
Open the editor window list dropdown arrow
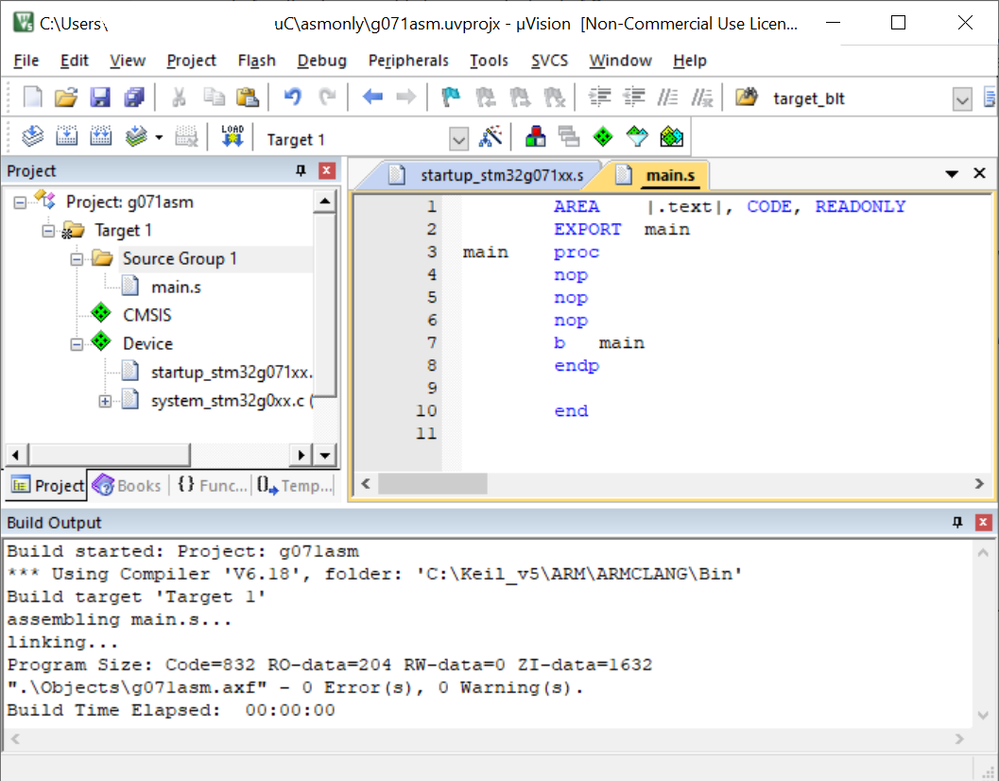click(952, 174)
